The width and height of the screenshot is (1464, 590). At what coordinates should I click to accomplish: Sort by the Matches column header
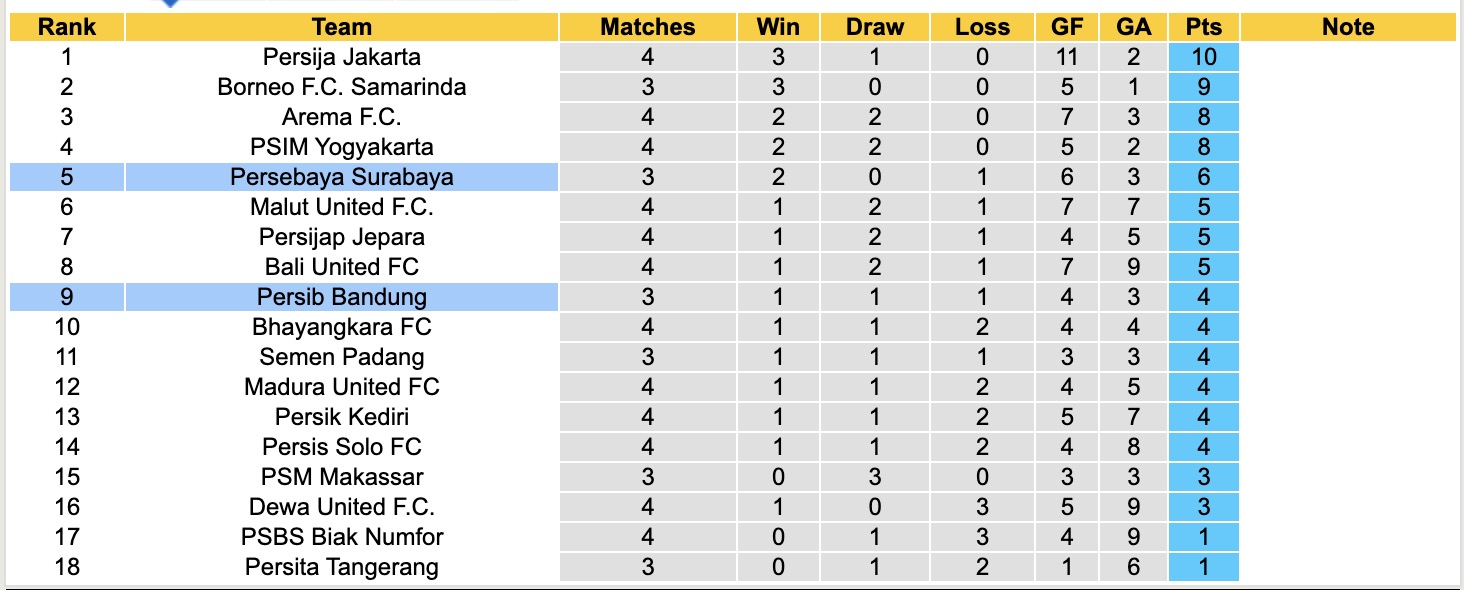coord(647,27)
